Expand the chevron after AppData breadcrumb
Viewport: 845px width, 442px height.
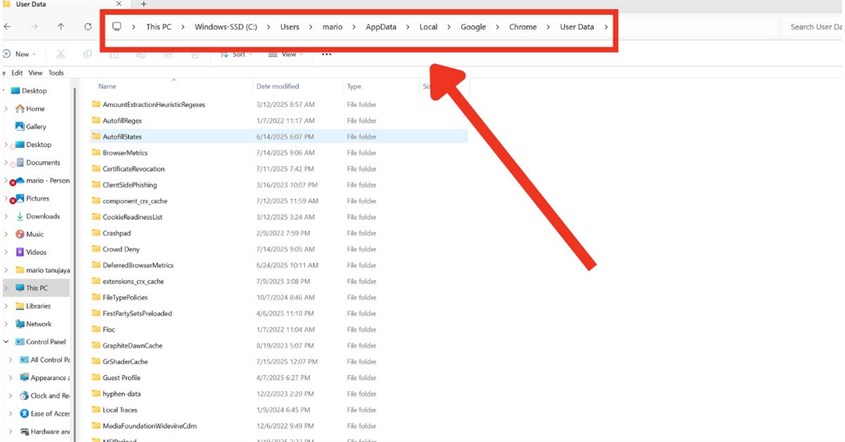(x=408, y=26)
